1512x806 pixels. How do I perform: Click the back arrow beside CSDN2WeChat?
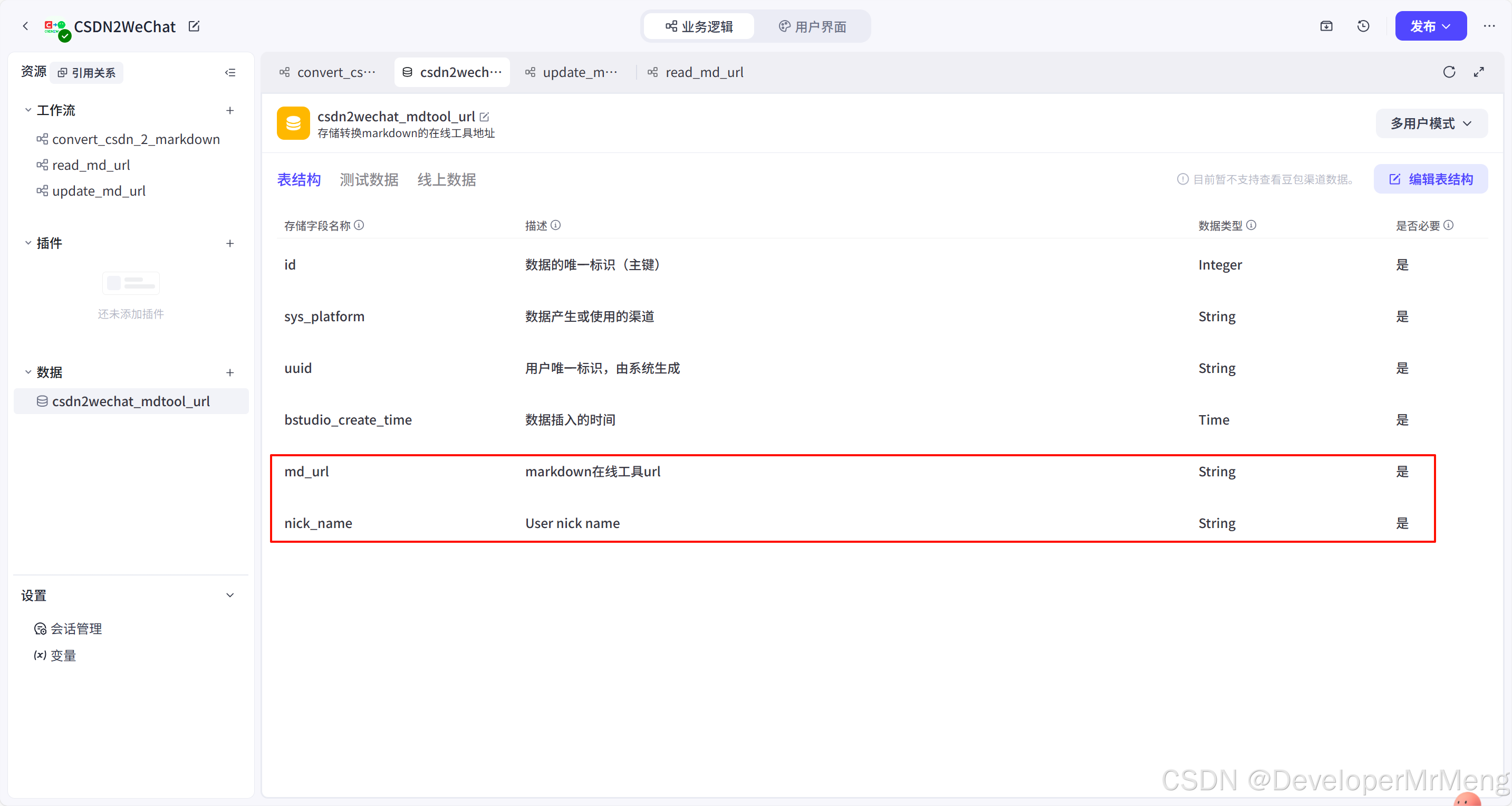[25, 26]
